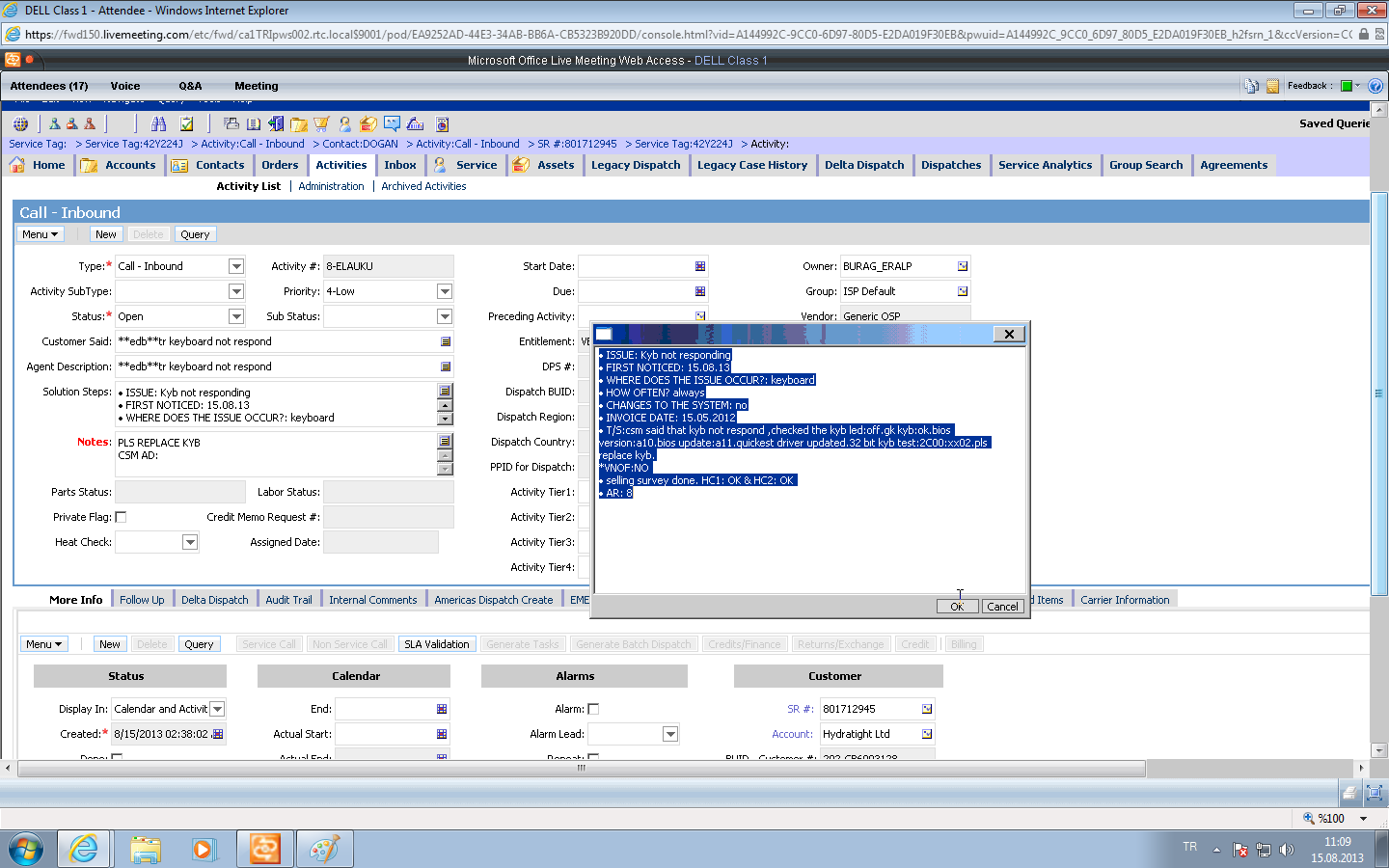Click the SR #:801712945 breadcrumb link
Viewport: 1389px width, 868px height.
tap(577, 144)
